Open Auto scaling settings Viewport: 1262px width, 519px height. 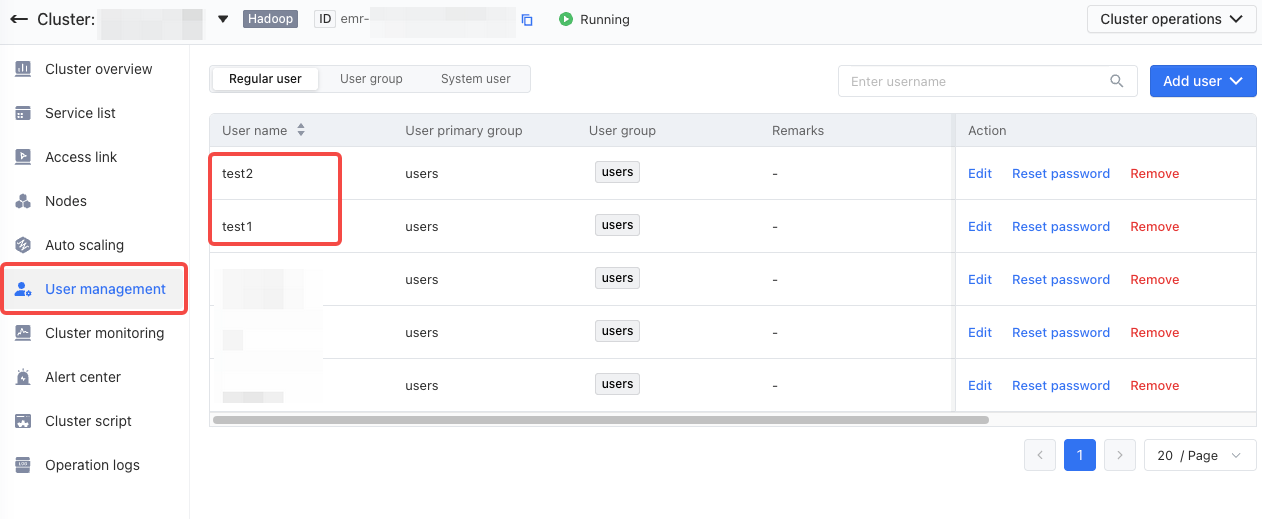[84, 245]
